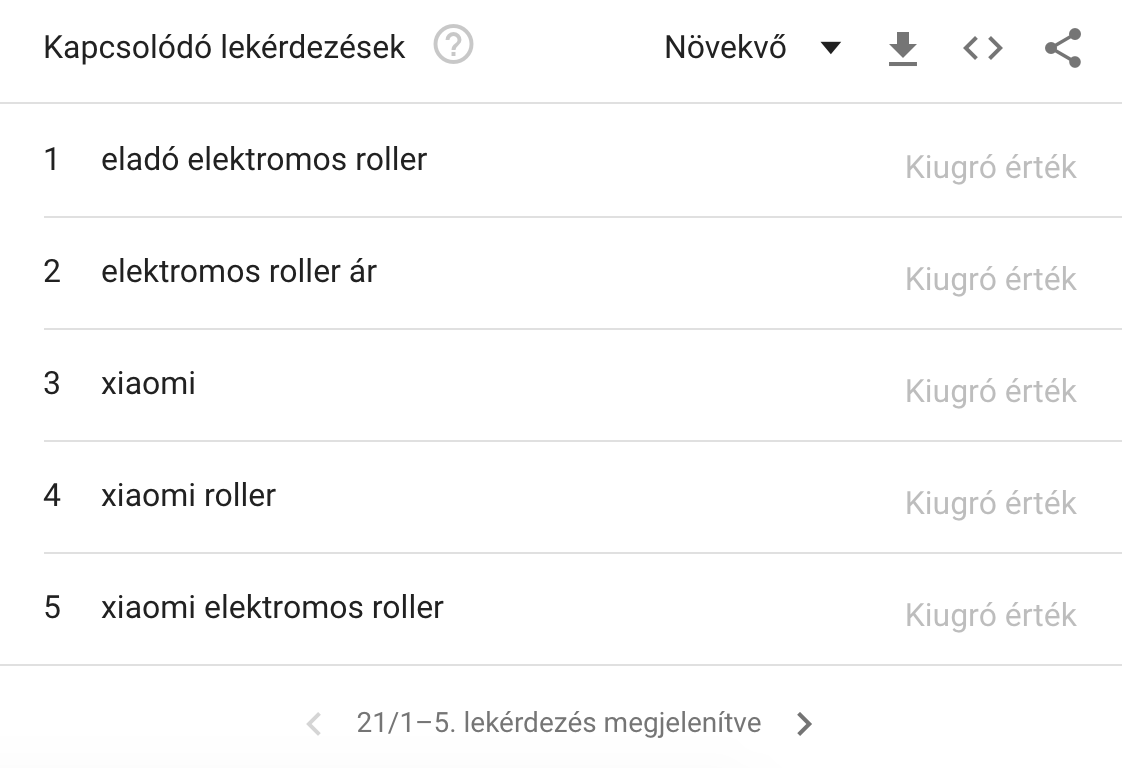Click Kiugró érték in the 'xiaomi' row
Screen dimensions: 1122x768
point(990,391)
